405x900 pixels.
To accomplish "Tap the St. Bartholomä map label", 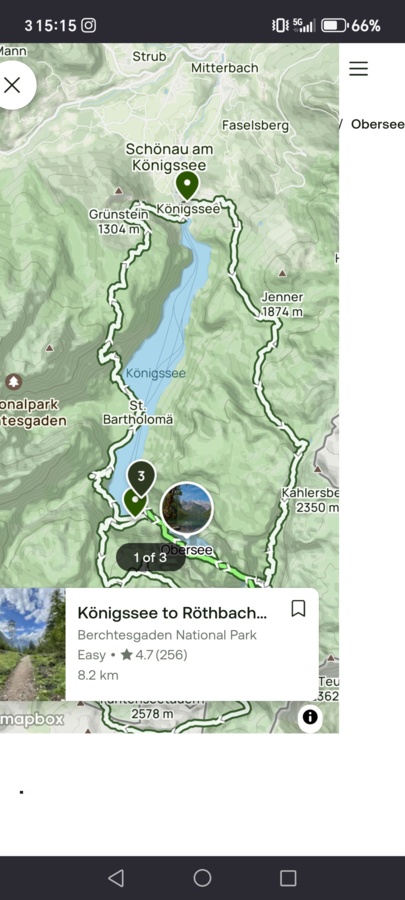I will click(x=138, y=413).
